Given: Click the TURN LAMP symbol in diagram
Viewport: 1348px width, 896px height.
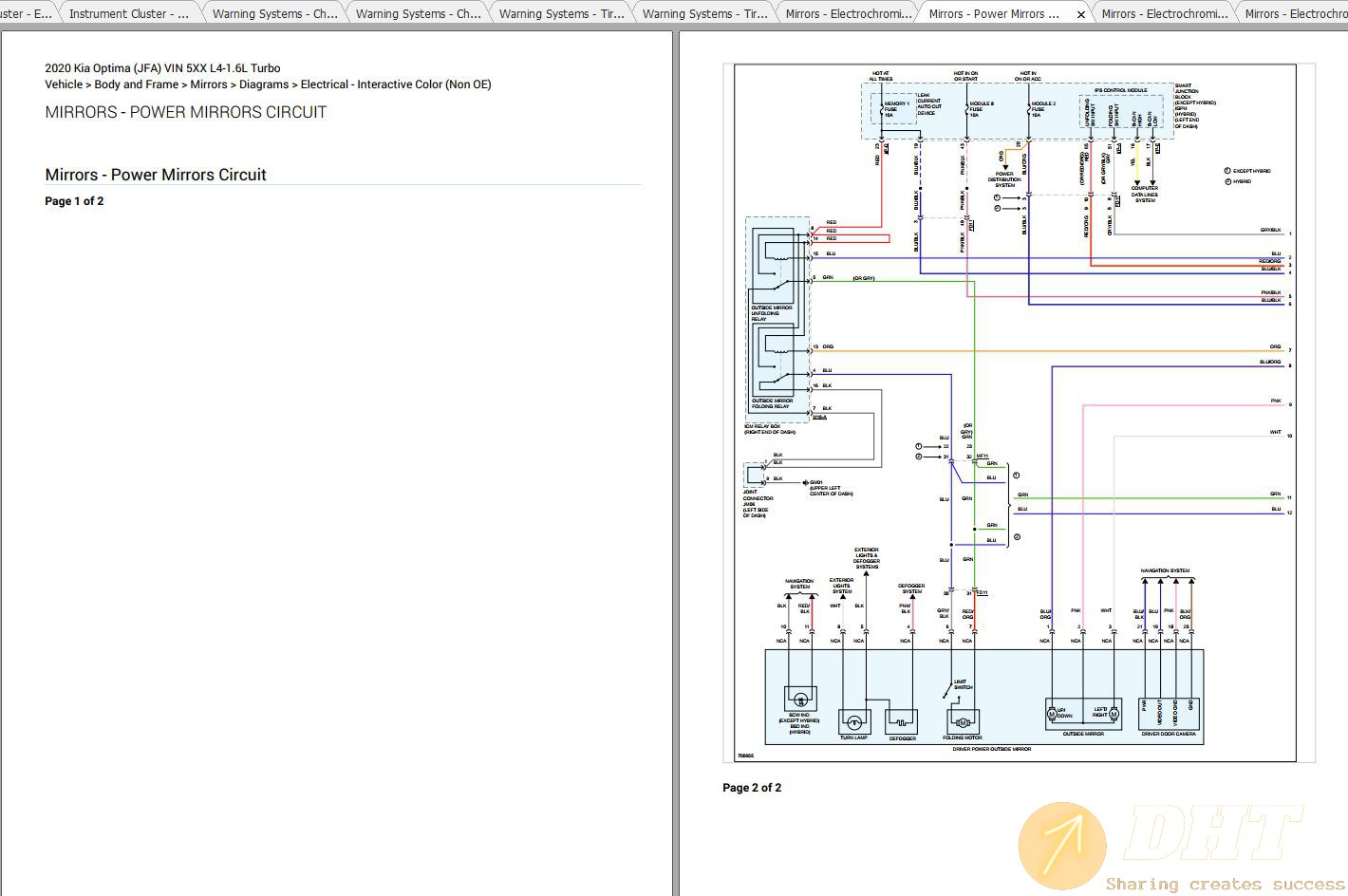Looking at the screenshot, I should coord(853,721).
